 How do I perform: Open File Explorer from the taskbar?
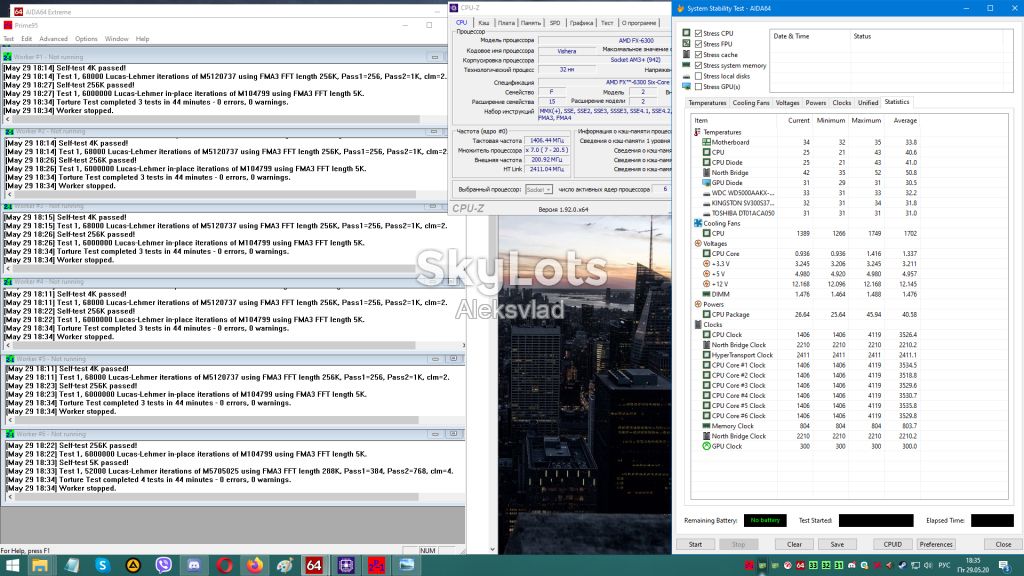pos(40,565)
